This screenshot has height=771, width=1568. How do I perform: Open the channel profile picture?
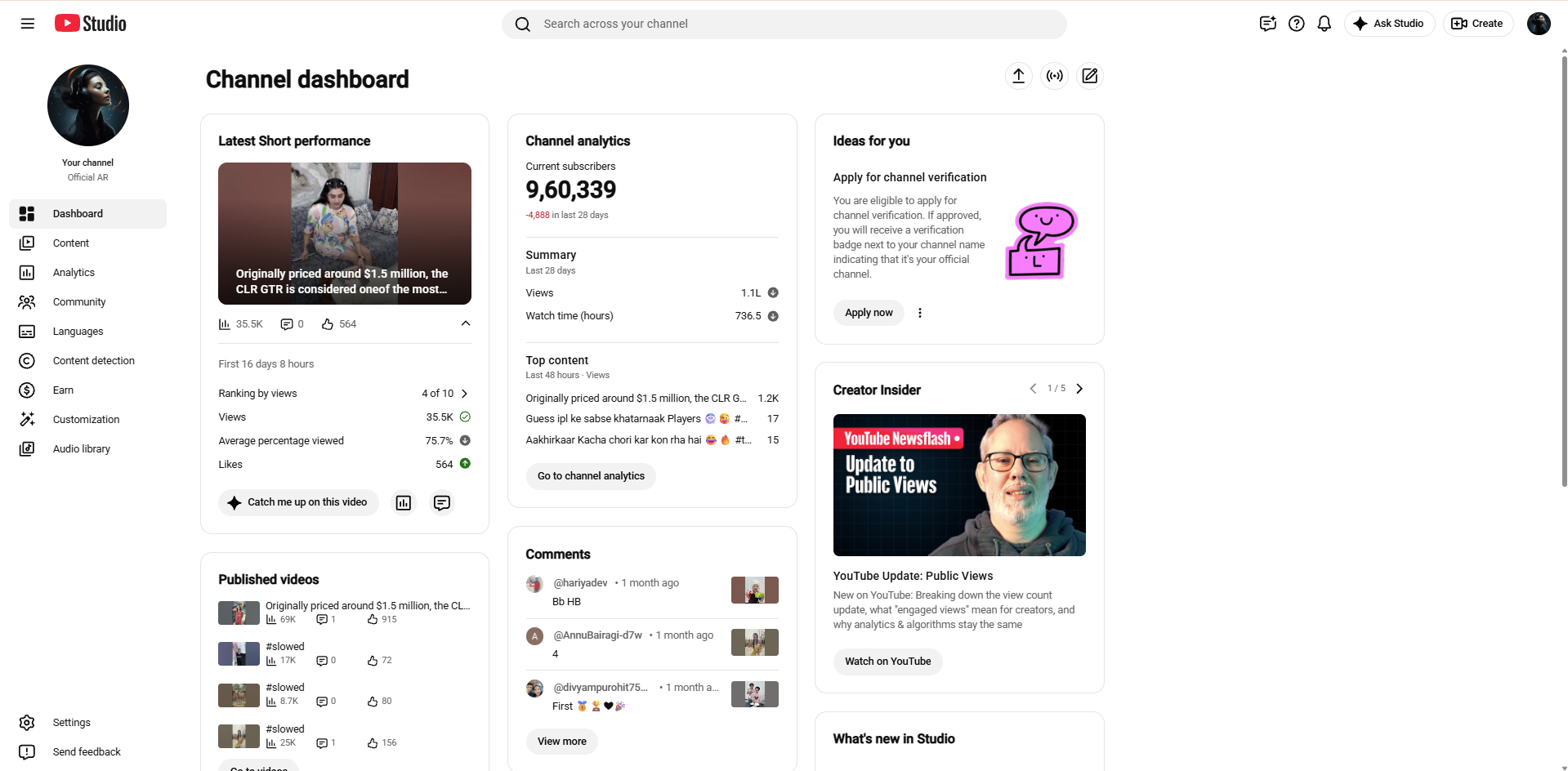(x=88, y=105)
